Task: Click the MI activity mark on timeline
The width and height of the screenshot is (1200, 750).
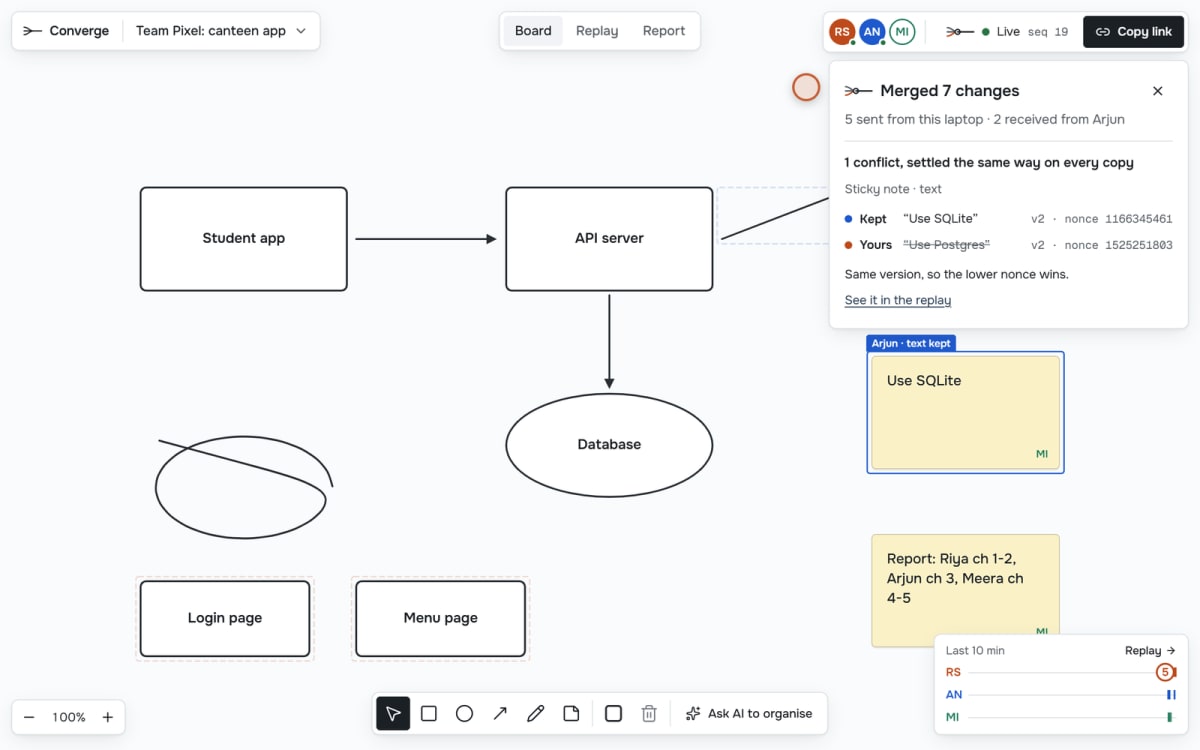Action: click(x=1169, y=717)
